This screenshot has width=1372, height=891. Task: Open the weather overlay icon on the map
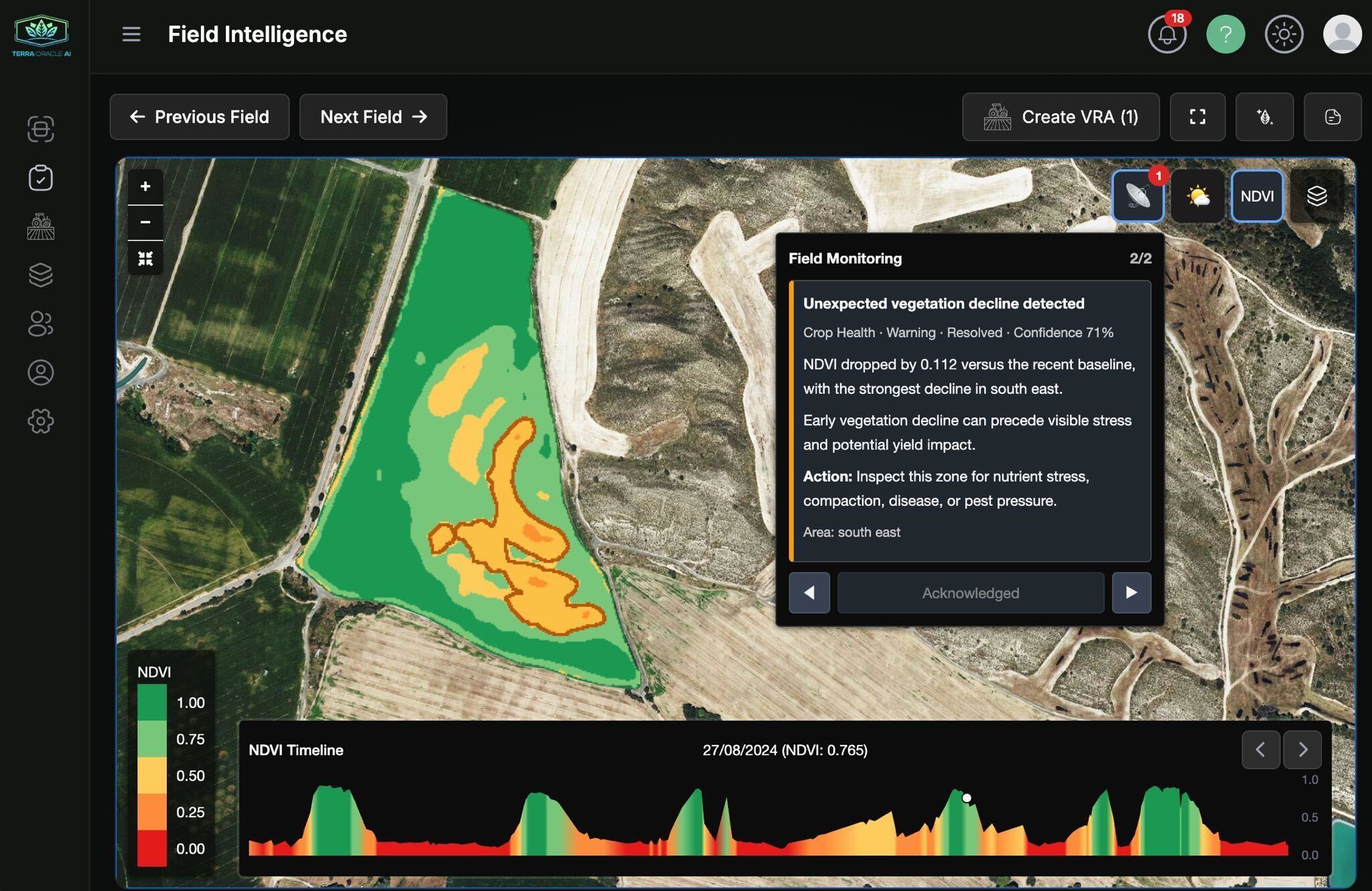click(1198, 196)
